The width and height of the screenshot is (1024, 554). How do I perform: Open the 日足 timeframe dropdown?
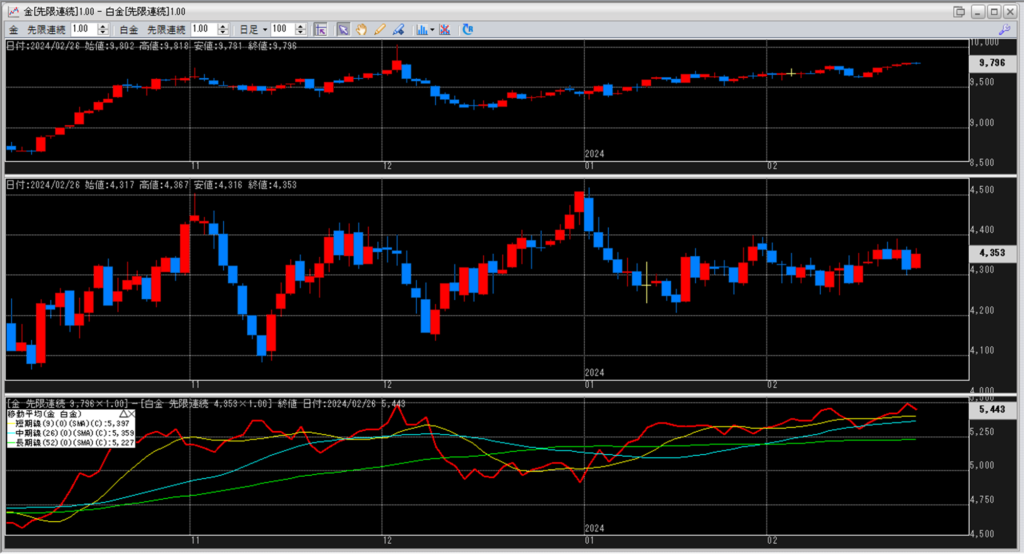click(x=265, y=30)
